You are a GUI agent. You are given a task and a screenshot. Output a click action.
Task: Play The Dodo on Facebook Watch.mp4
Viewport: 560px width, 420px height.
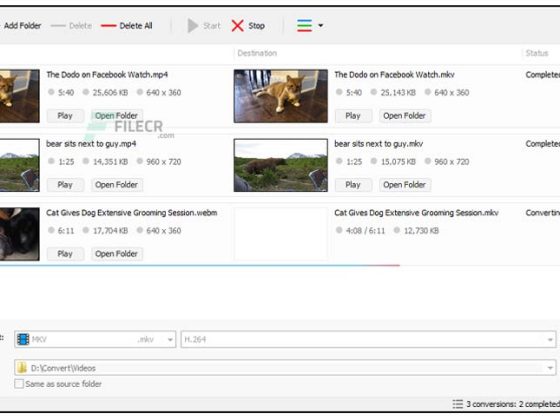point(65,116)
